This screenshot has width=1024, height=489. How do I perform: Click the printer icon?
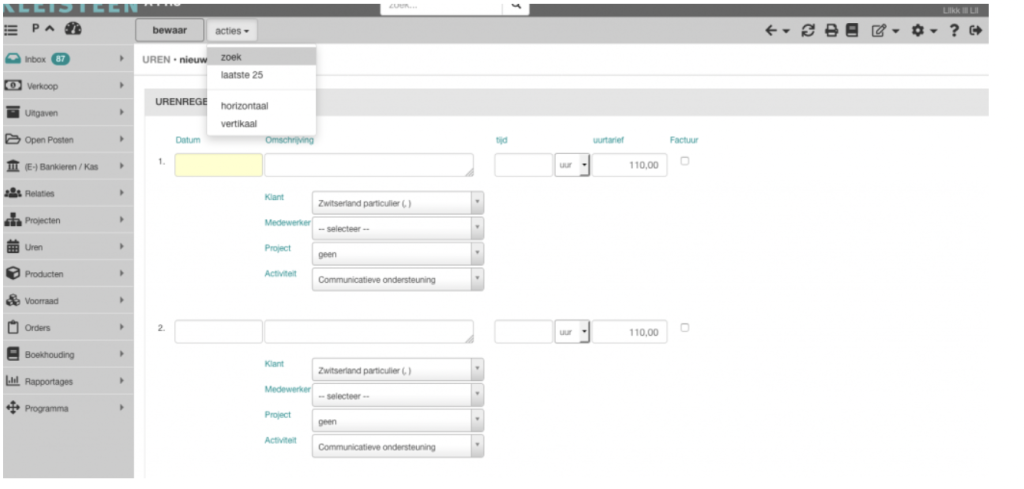(829, 31)
